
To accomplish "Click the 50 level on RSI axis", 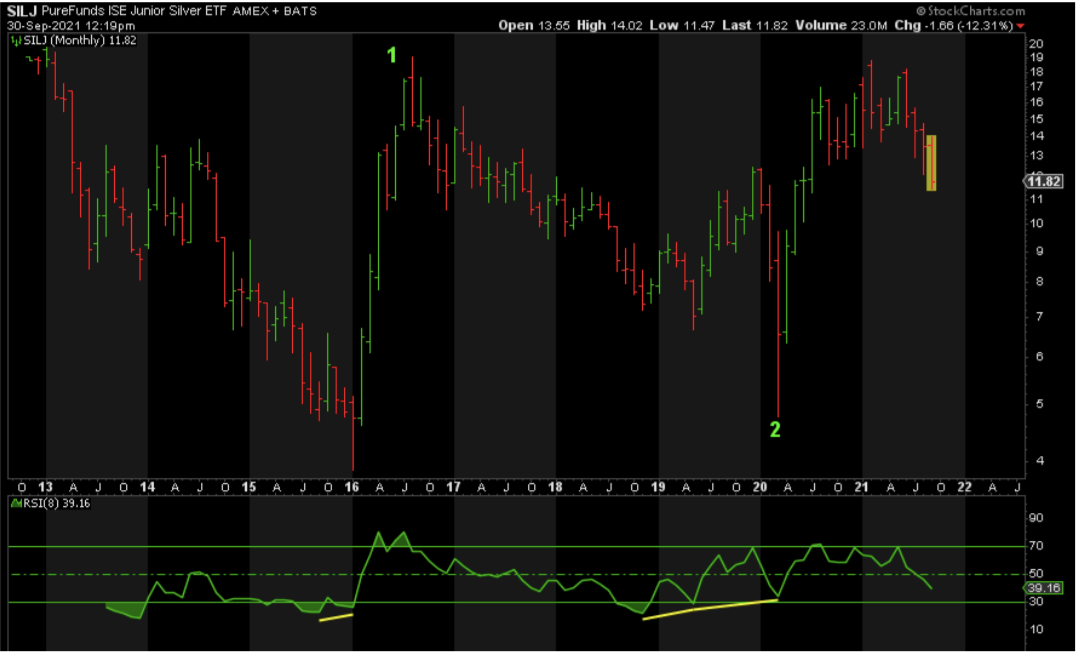I will point(1036,574).
